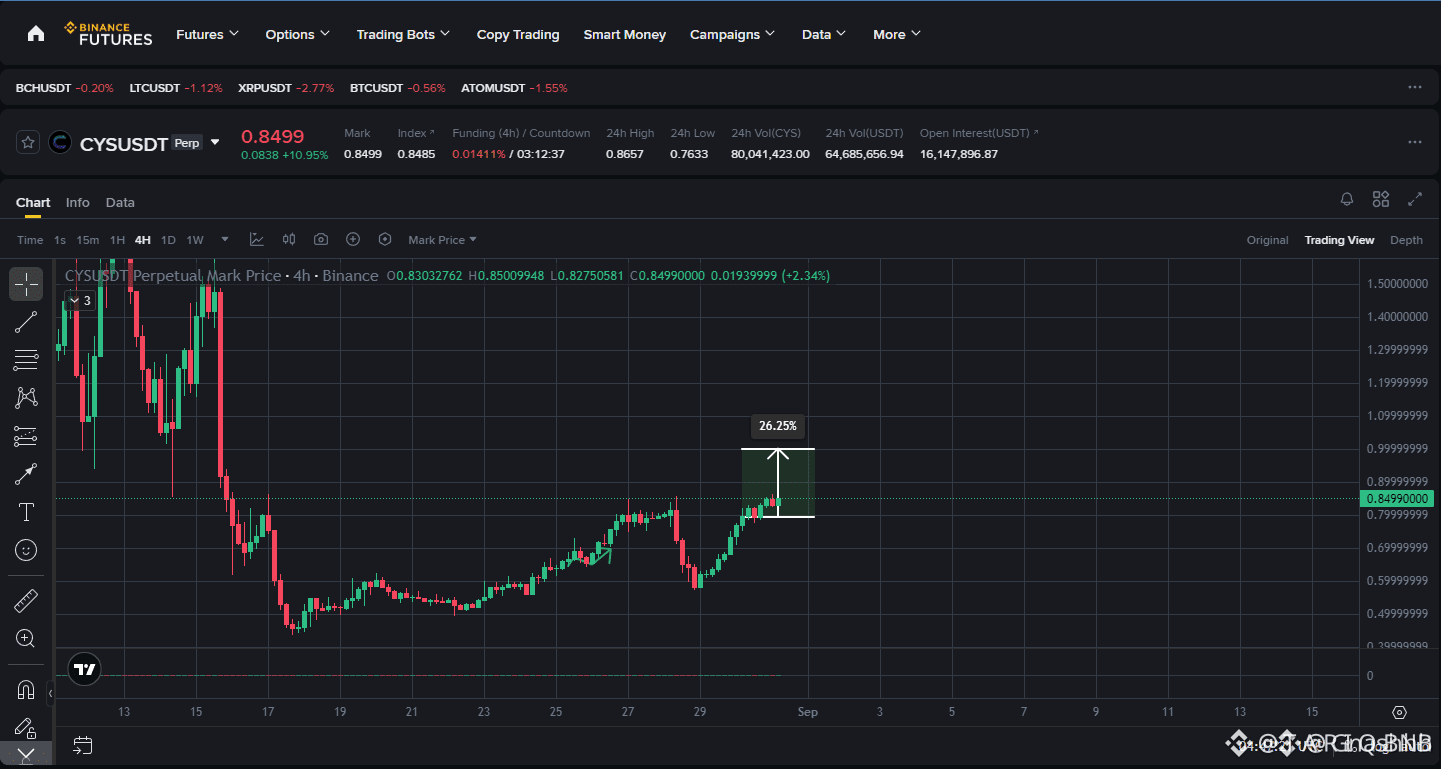Expand more drawing toolbar items at the bottom
Screen dimensions: 1441x769
click(x=26, y=754)
